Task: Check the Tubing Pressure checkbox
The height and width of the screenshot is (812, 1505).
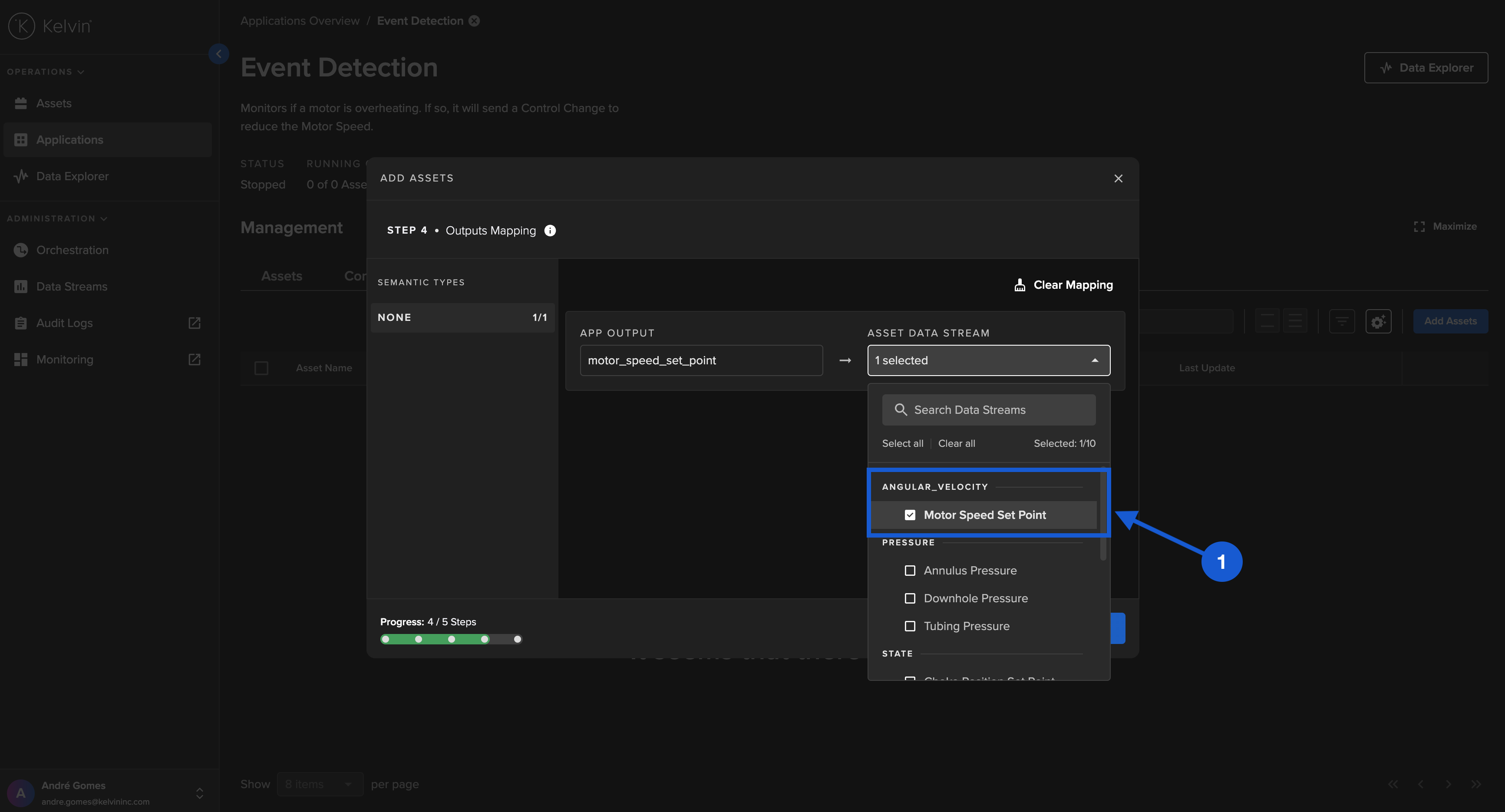Action: pyautogui.click(x=910, y=626)
